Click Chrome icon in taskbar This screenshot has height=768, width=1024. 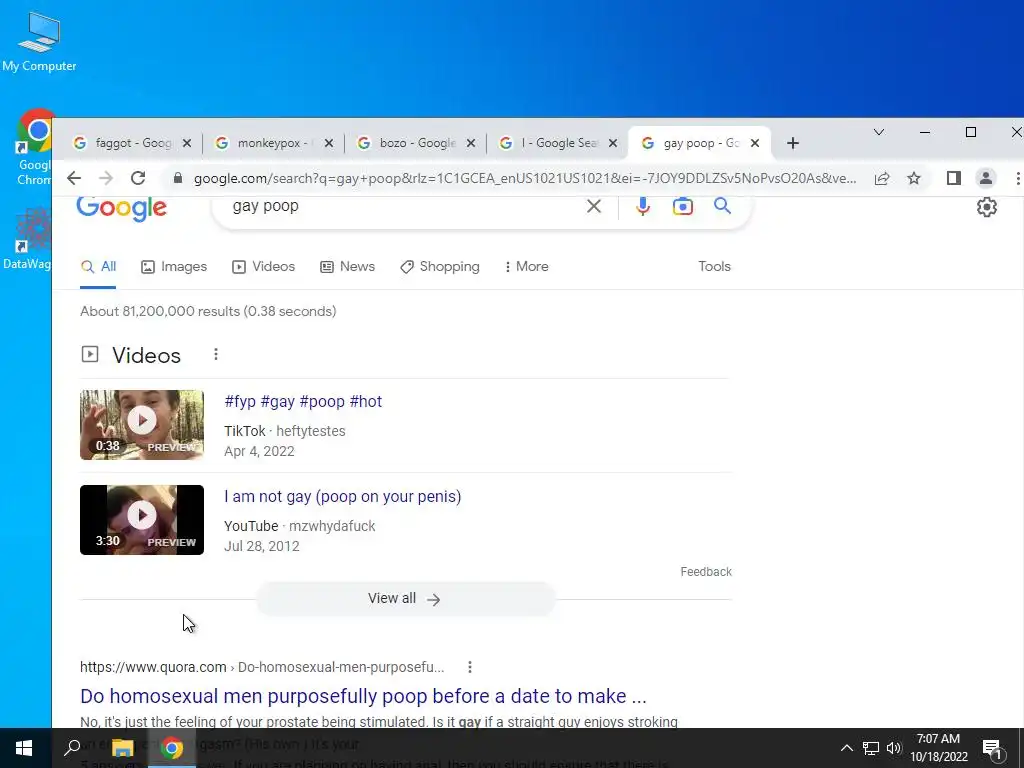(172, 748)
